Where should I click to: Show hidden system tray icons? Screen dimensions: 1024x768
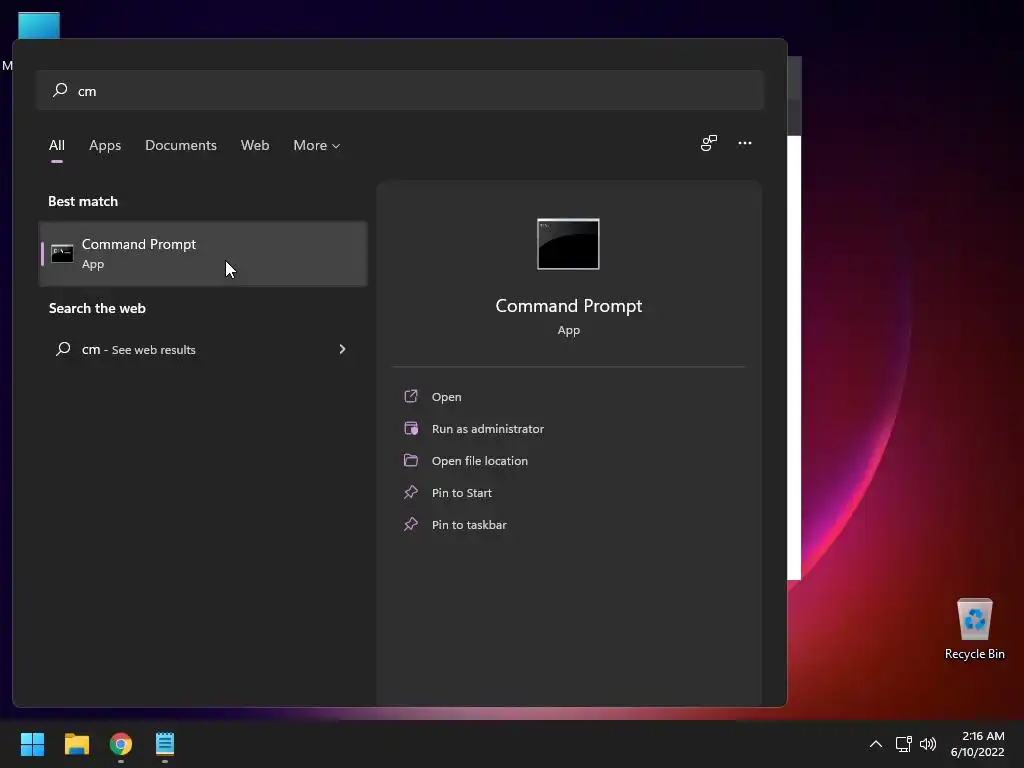pyautogui.click(x=876, y=744)
